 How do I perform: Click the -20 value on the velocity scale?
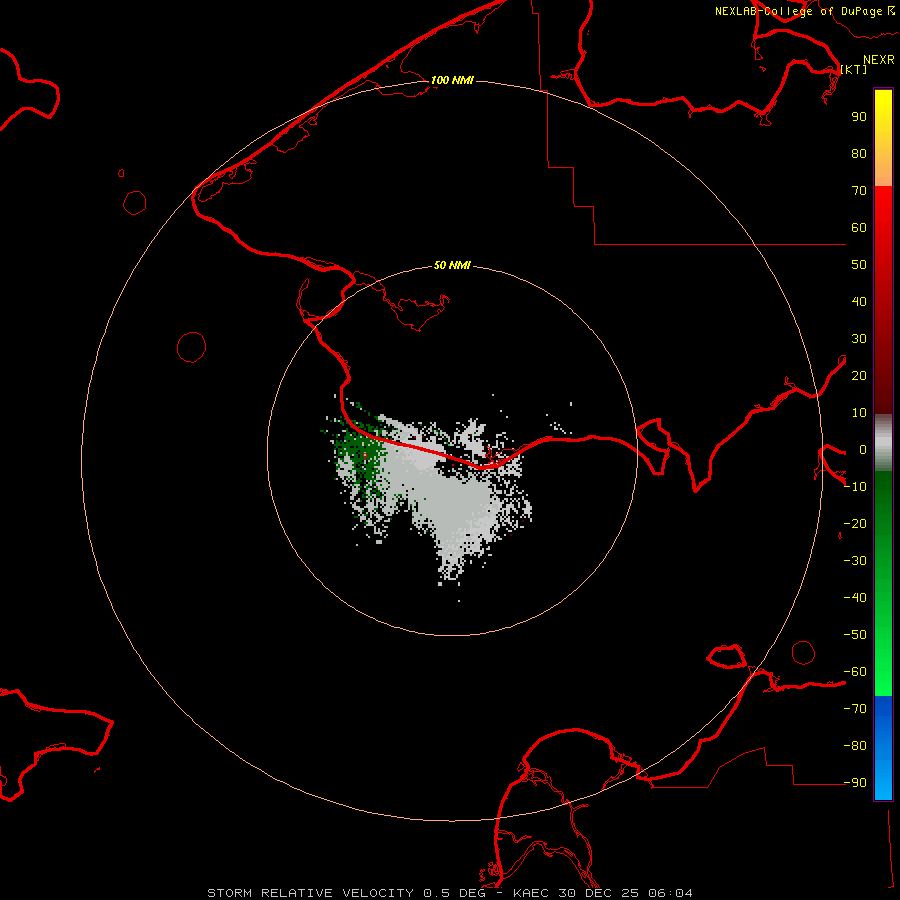(x=855, y=523)
